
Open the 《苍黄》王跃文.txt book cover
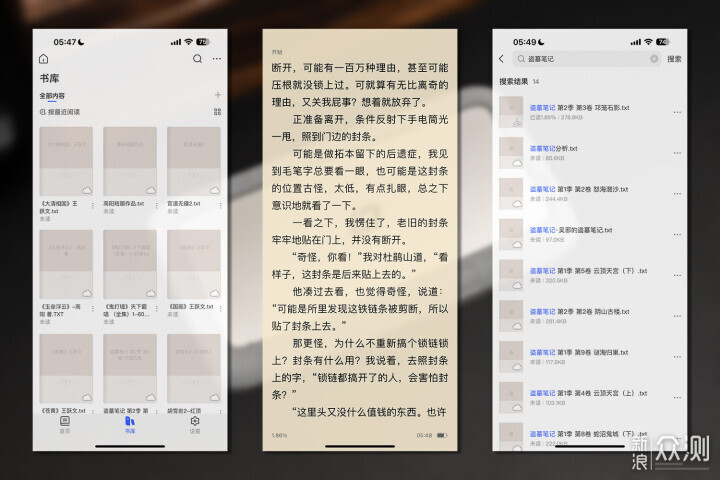coord(66,368)
